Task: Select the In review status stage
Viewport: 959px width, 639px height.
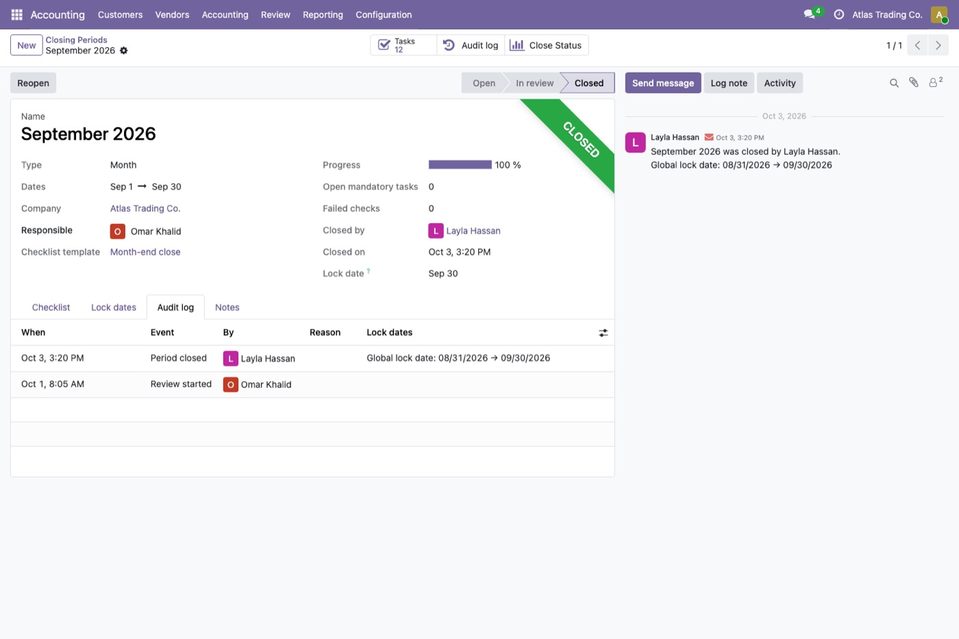Action: (x=534, y=83)
